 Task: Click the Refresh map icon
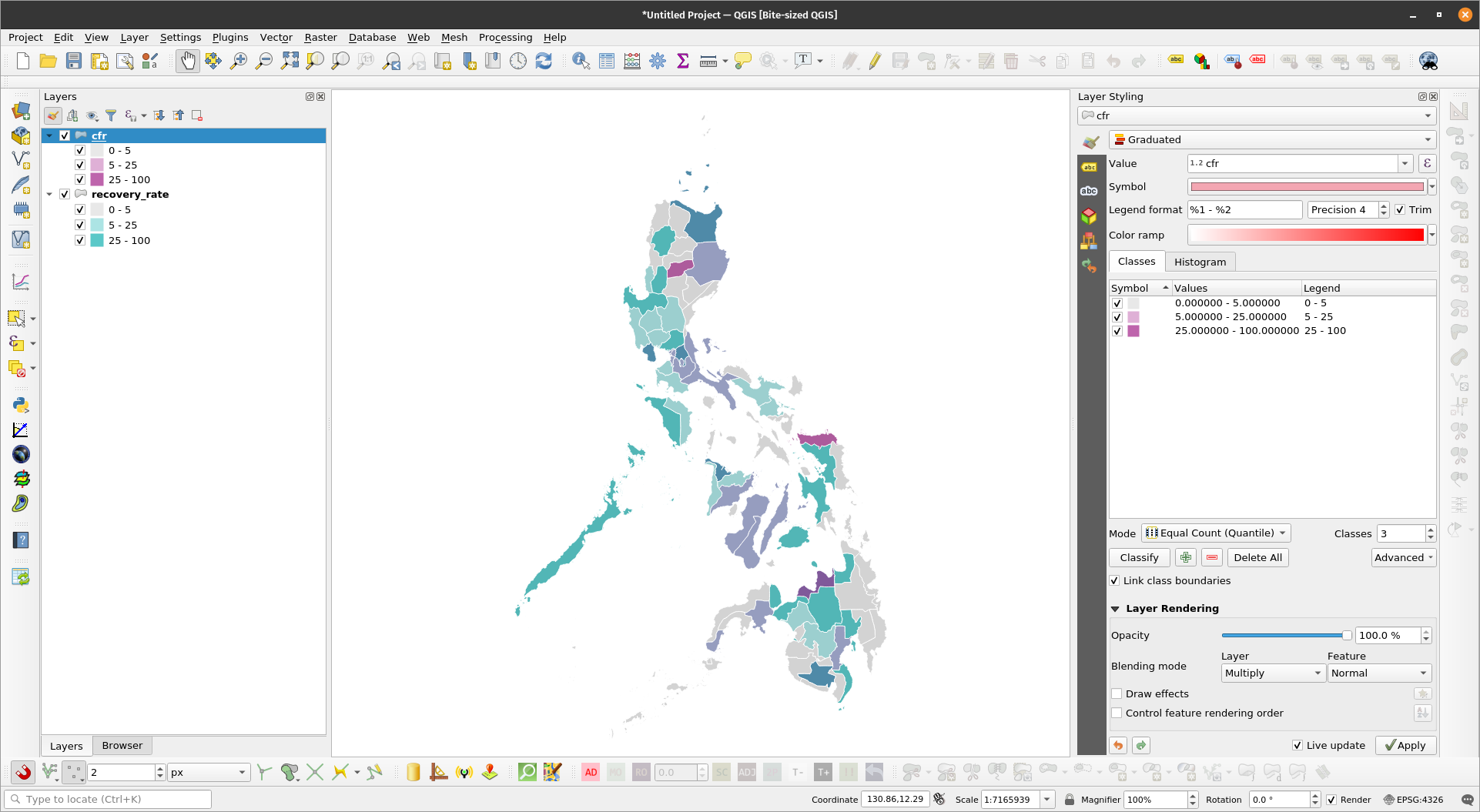pos(544,61)
